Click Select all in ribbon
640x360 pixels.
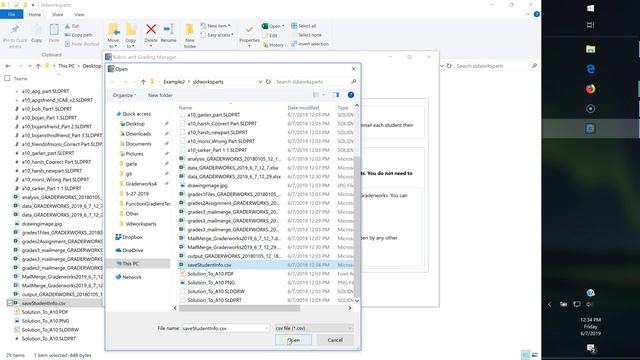point(304,26)
